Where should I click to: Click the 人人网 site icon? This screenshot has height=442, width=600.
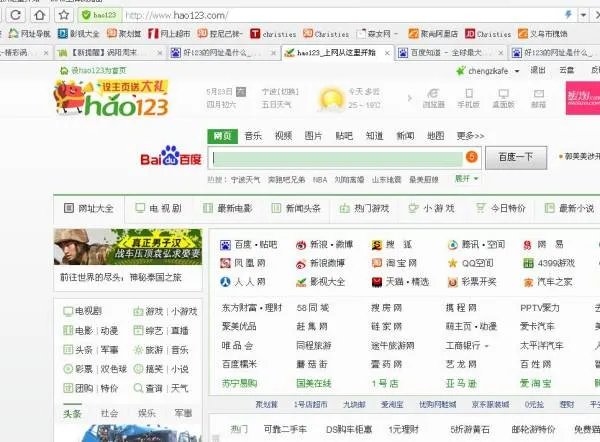[225, 282]
